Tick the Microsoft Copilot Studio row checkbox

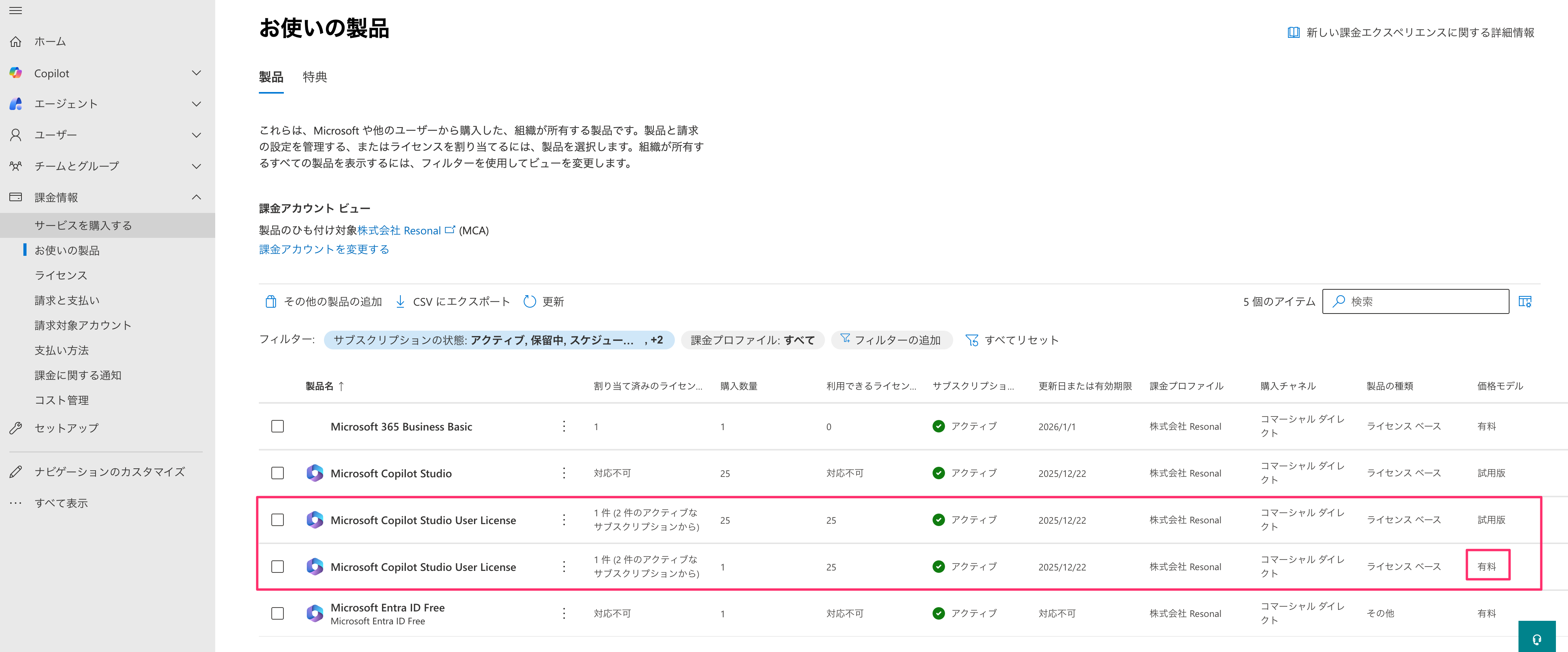tap(278, 473)
